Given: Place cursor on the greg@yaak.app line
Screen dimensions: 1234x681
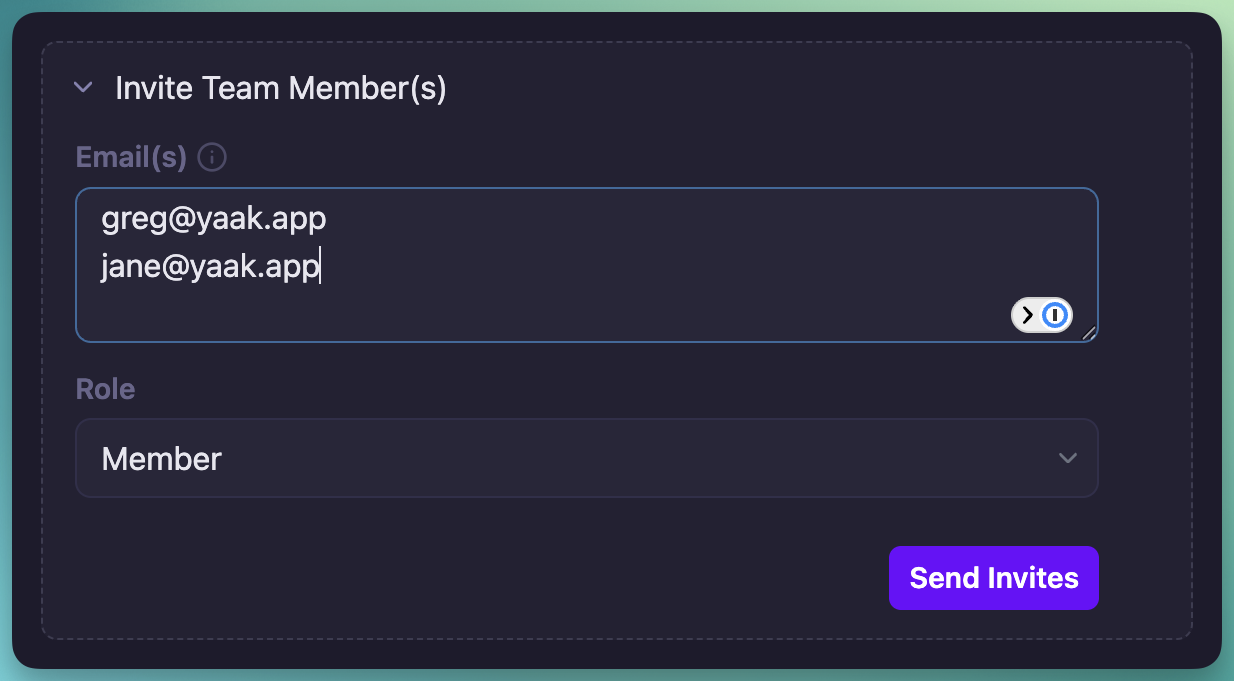Looking at the screenshot, I should tap(214, 218).
